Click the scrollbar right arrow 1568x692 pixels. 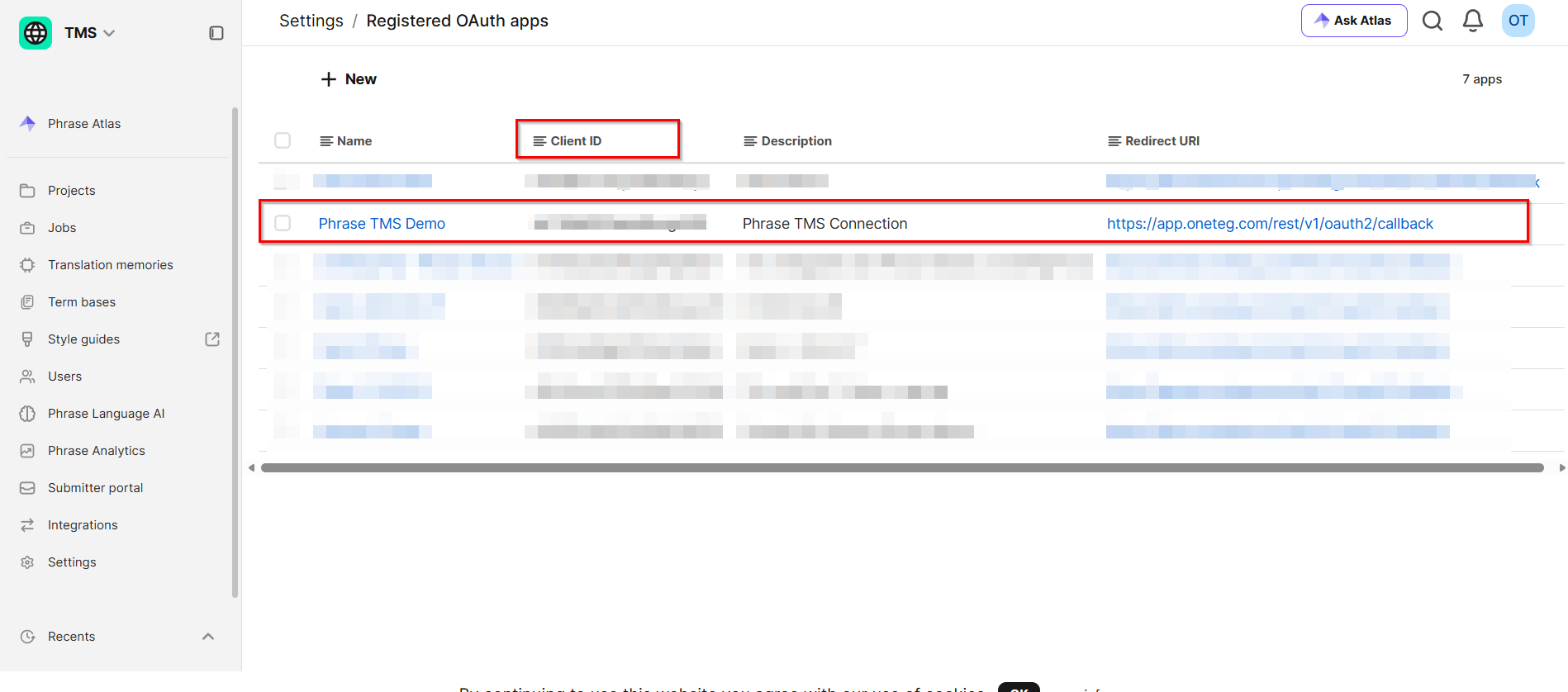1561,467
